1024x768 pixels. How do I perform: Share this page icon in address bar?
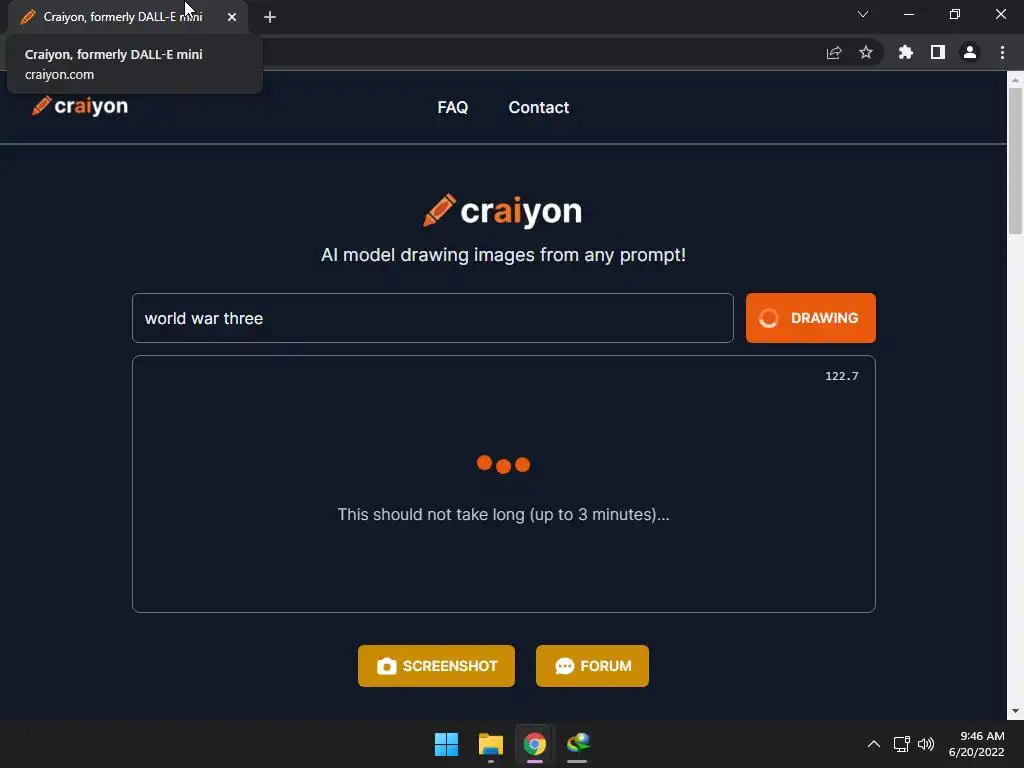coord(834,52)
